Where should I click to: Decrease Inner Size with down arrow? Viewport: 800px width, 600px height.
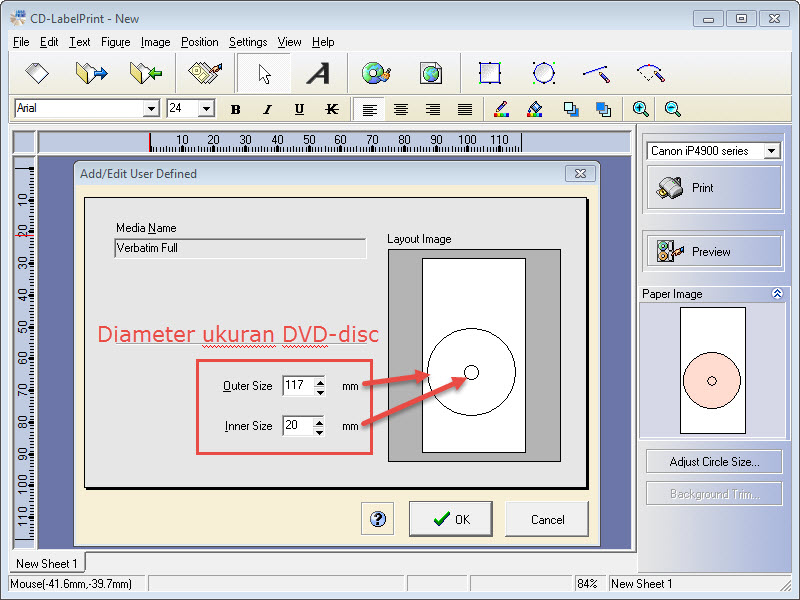tap(319, 432)
